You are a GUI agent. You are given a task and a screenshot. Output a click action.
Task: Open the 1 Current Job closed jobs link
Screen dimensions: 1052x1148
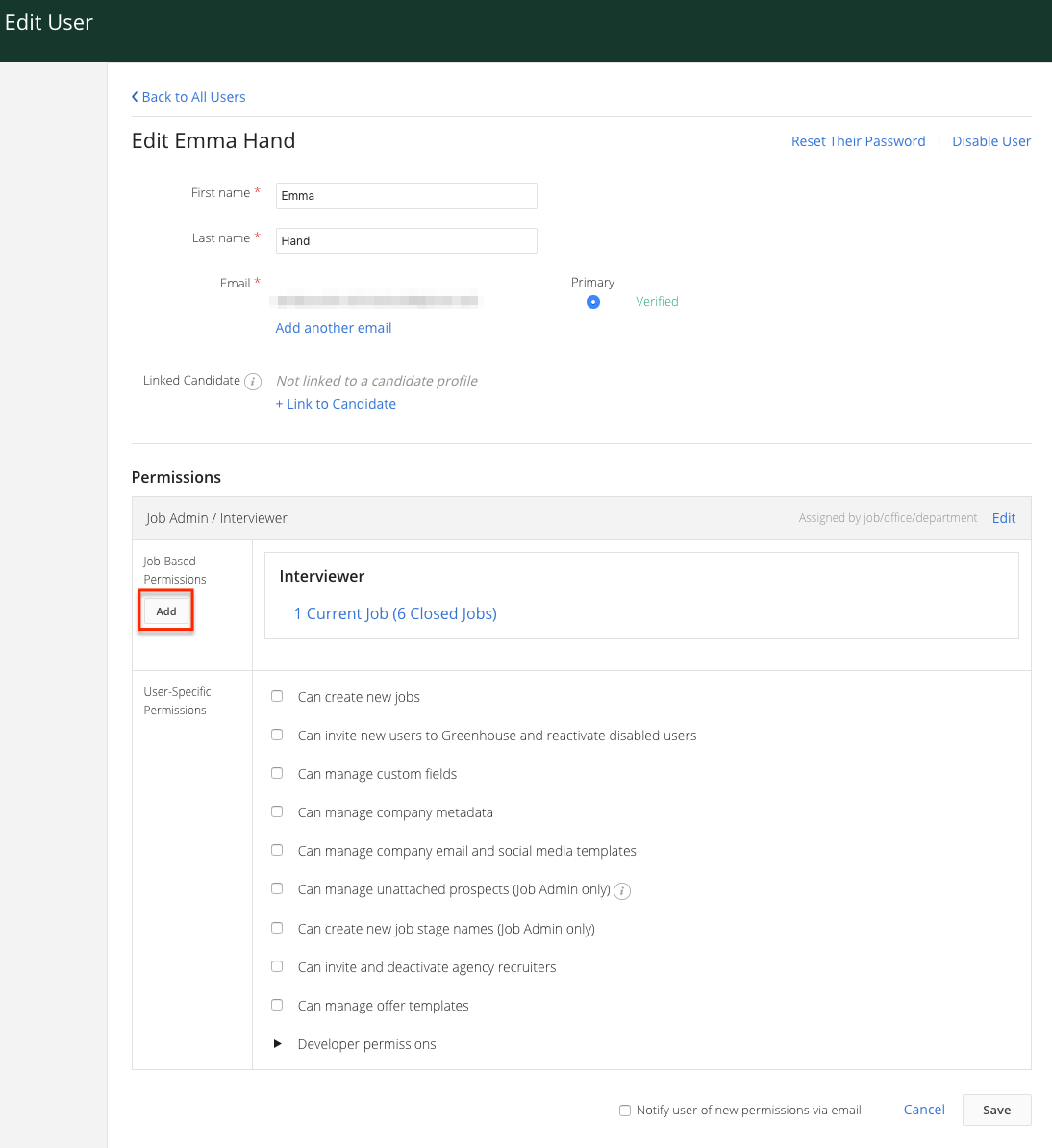[x=395, y=613]
